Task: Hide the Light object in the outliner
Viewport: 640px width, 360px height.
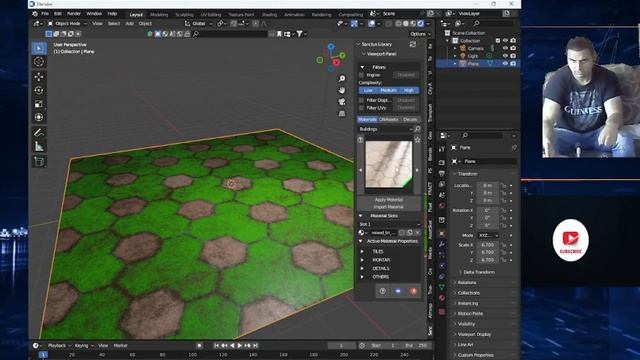Action: pos(505,56)
